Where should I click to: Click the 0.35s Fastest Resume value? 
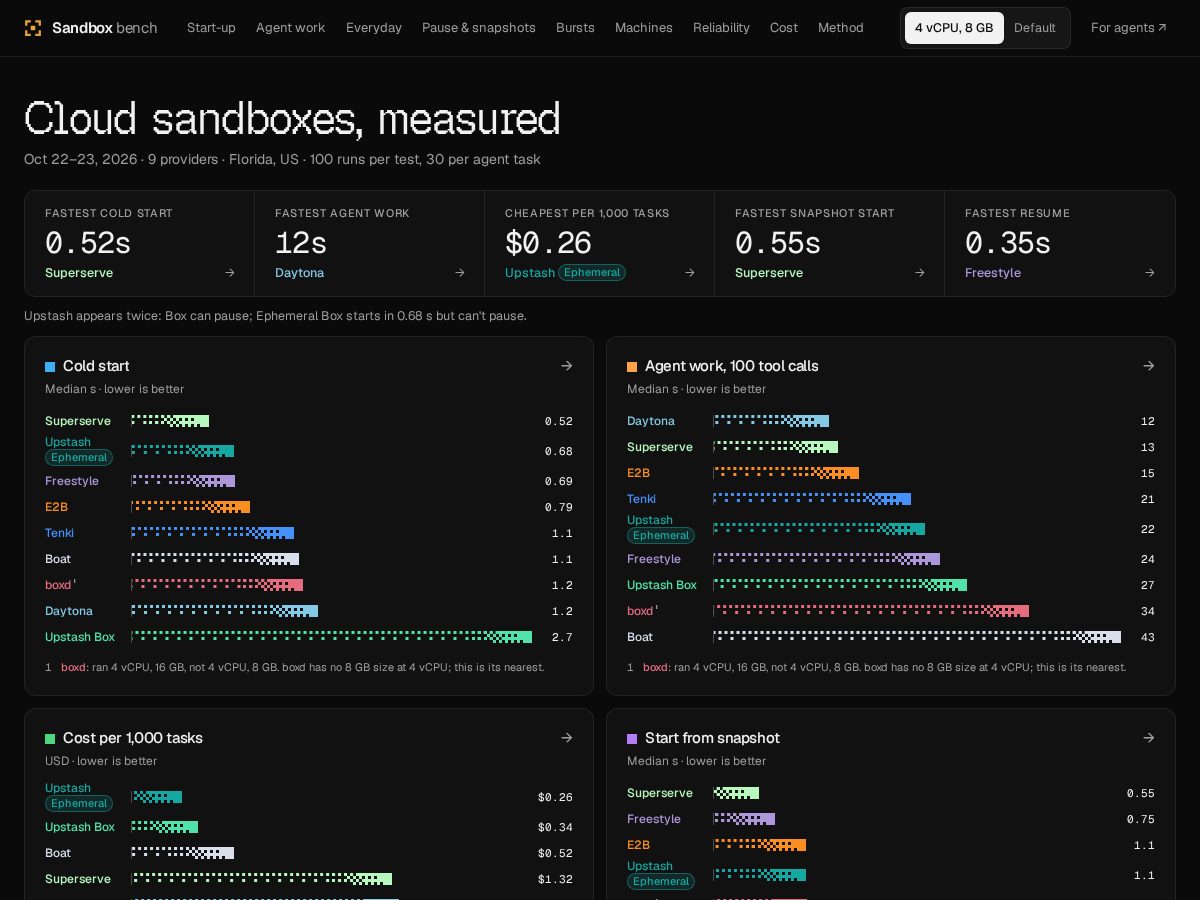pyautogui.click(x=1008, y=243)
